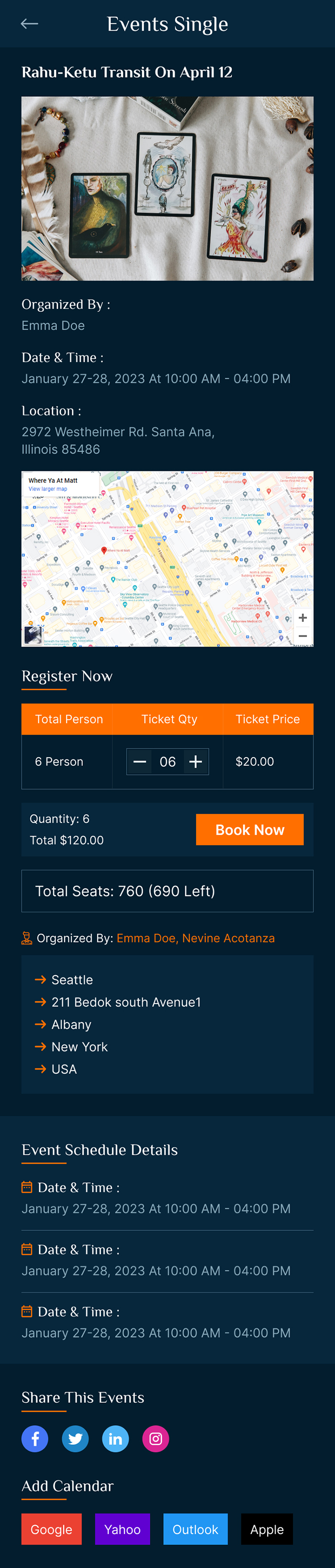Add event to Apple calendar
Image resolution: width=335 pixels, height=1568 pixels.
click(267, 1529)
